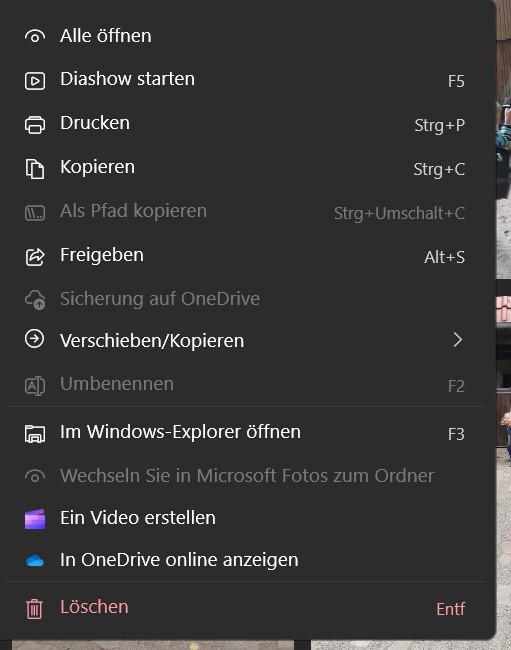Viewport: 511px width, 650px height.
Task: Choose Diashow starten from the menu
Action: 248,80
